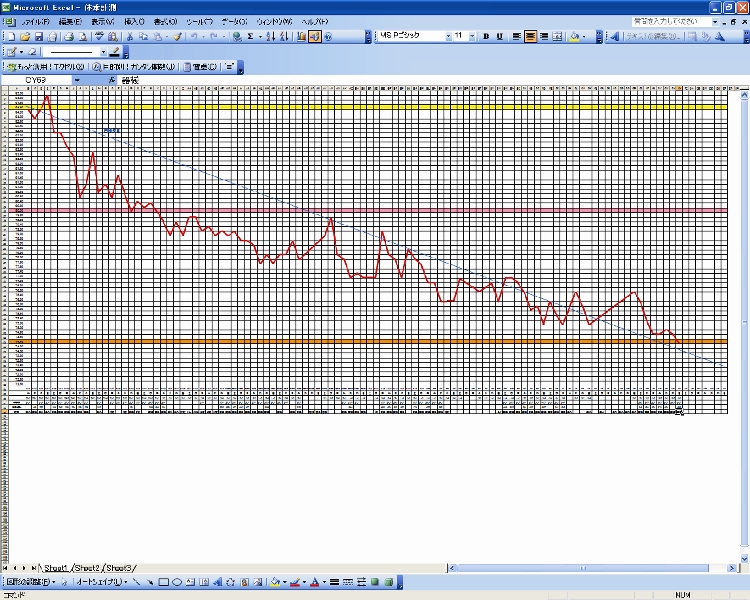This screenshot has height=600, width=750.
Task: Select the Rectangle shape tool
Action: click(x=164, y=582)
